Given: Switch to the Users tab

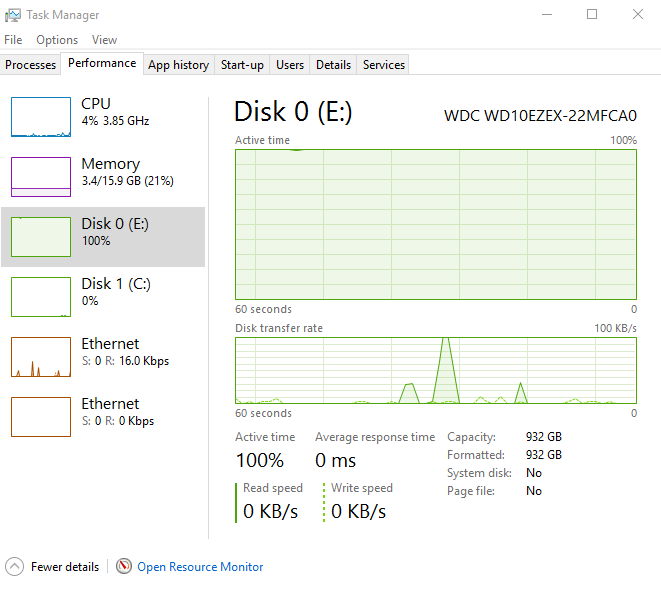Looking at the screenshot, I should tap(290, 65).
